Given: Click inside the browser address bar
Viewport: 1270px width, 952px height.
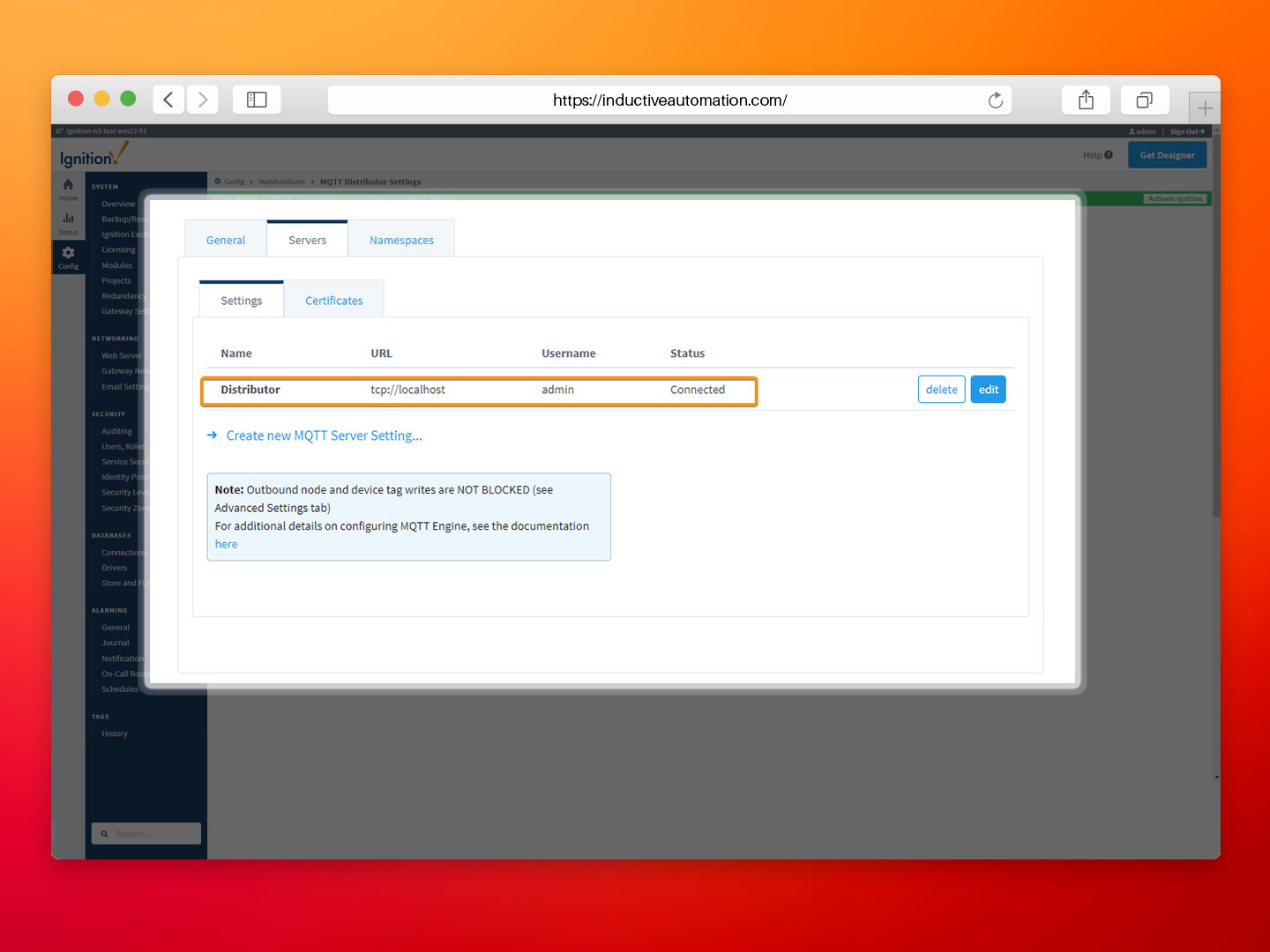Looking at the screenshot, I should pyautogui.click(x=669, y=100).
